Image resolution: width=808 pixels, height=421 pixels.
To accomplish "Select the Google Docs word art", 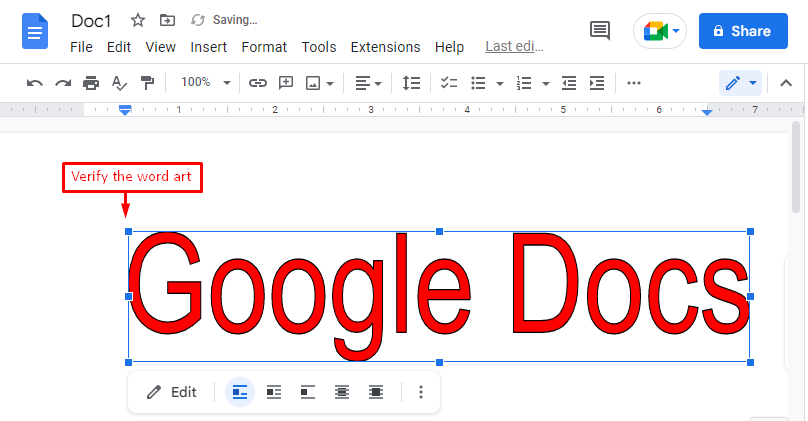I will [x=439, y=296].
